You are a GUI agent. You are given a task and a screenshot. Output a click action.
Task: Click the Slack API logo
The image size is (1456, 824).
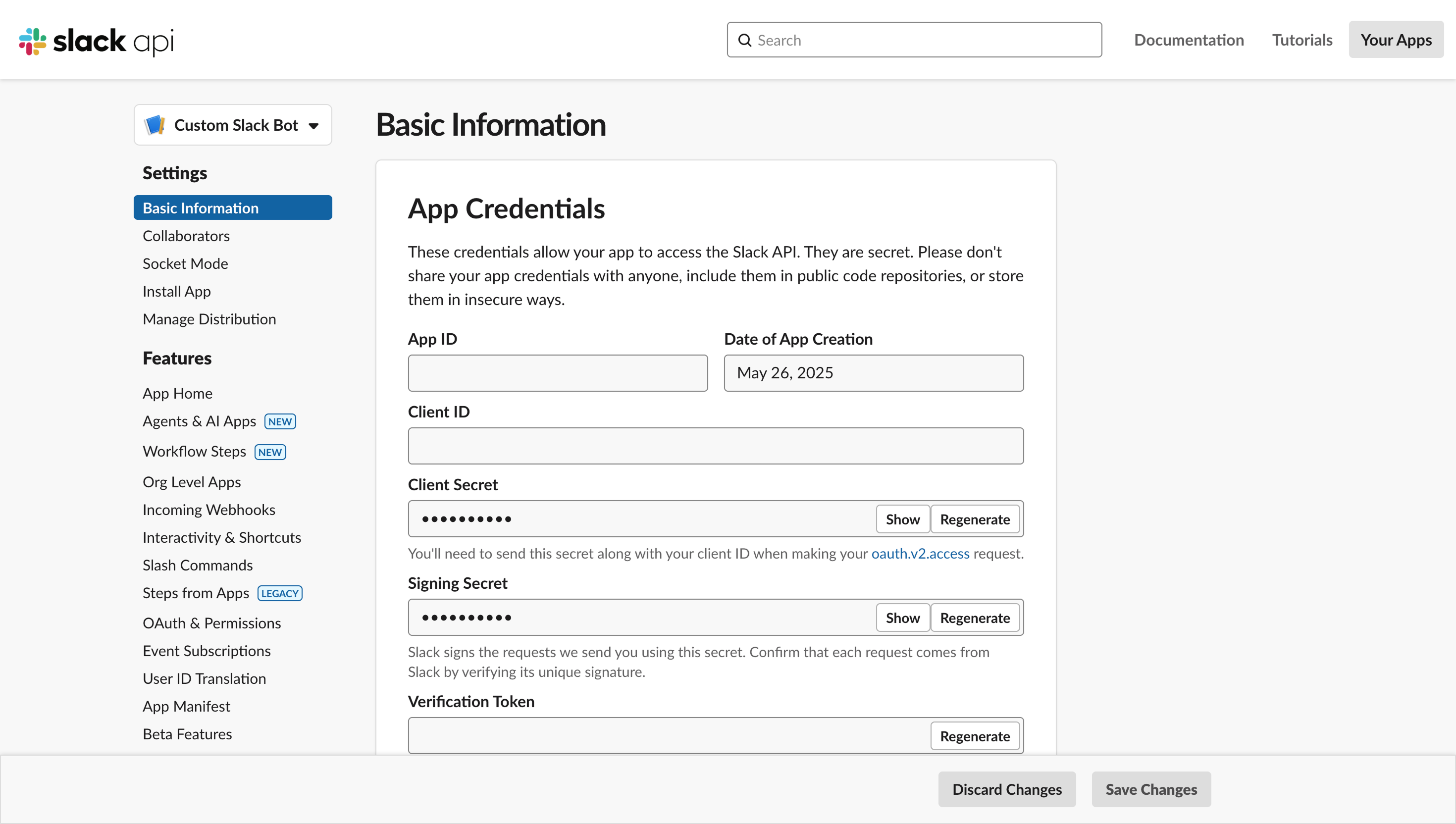point(95,41)
